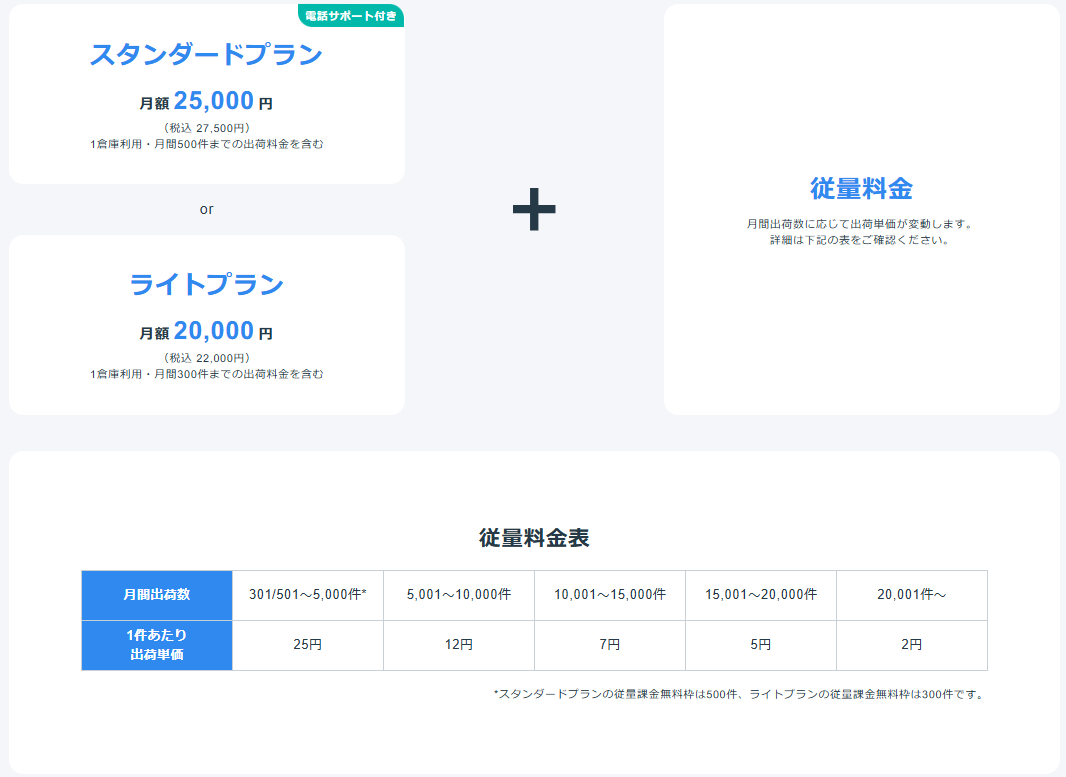
Task: Select the 20,001件～ cell
Action: point(912,595)
